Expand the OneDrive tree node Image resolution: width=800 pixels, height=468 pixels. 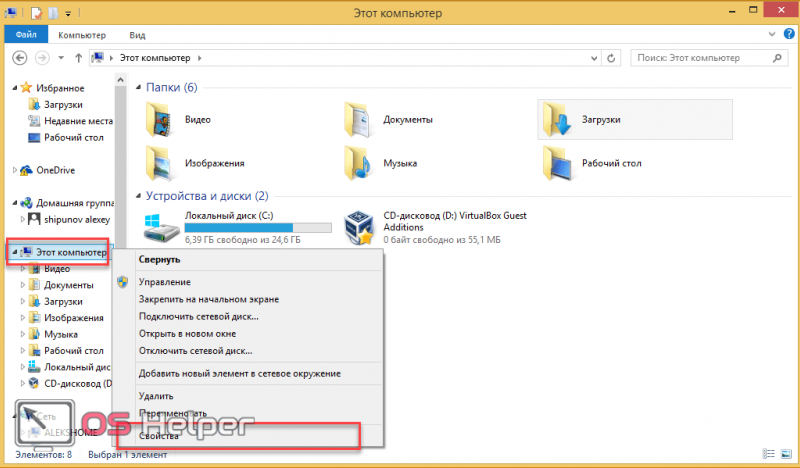(x=15, y=170)
